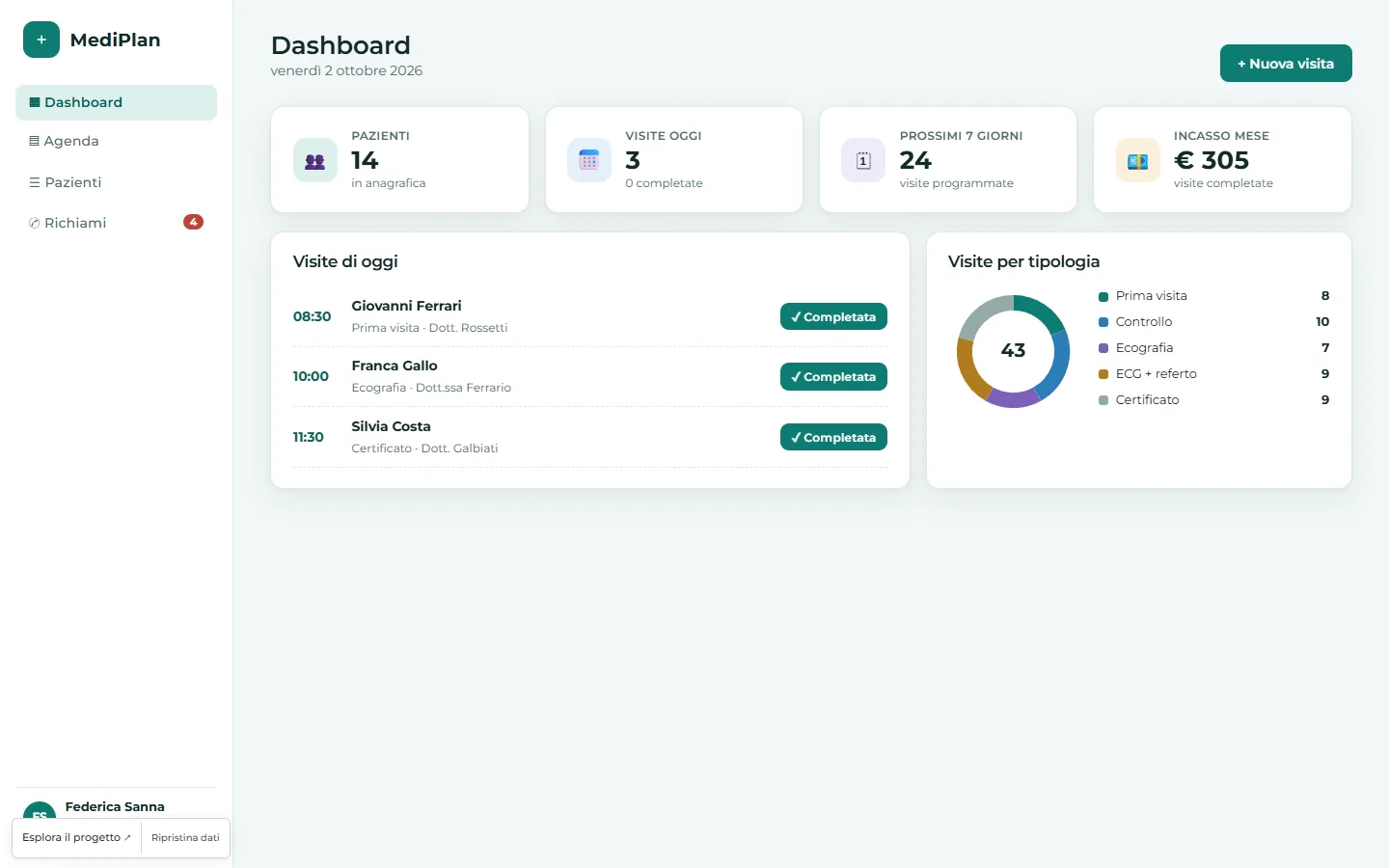Click the donut chart center showing 43

[1013, 351]
